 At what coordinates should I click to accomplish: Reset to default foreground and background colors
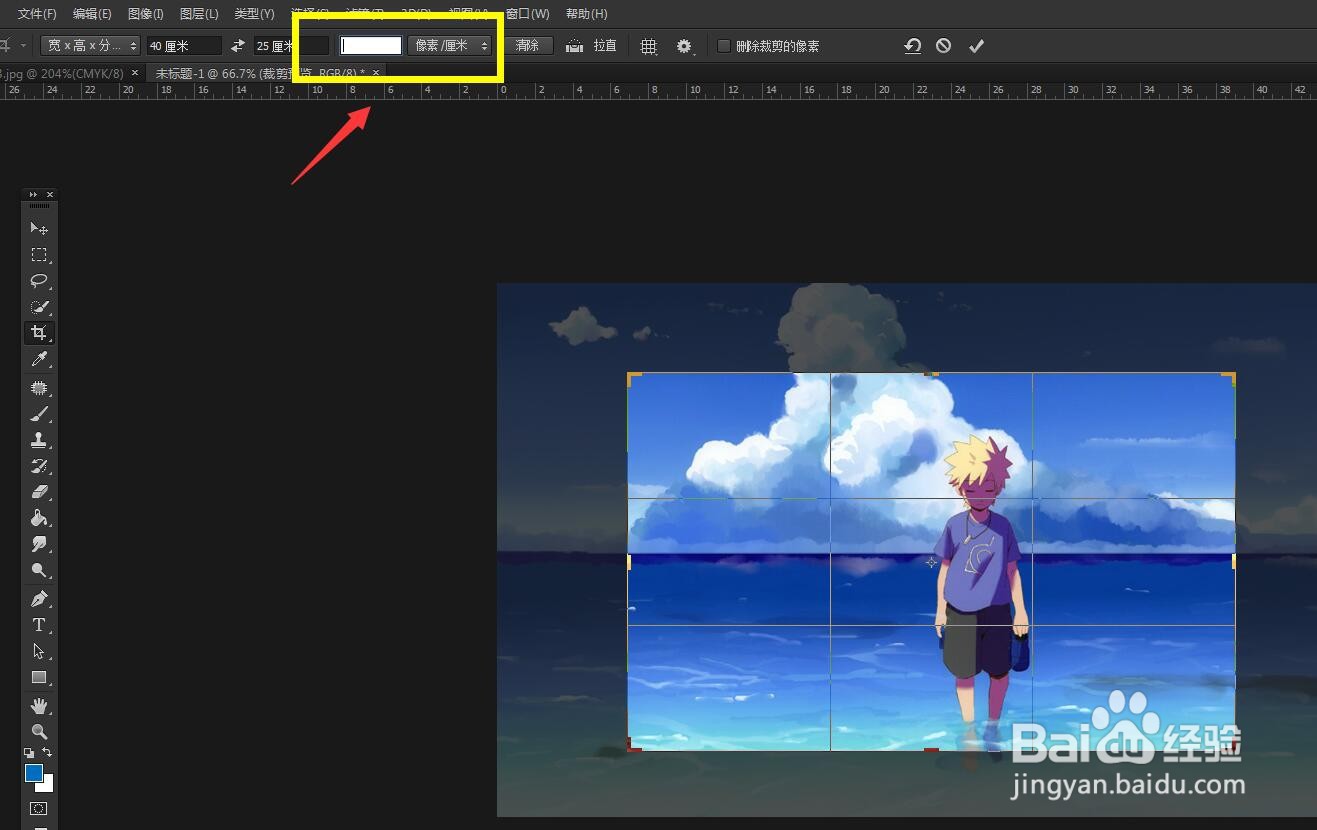29,752
